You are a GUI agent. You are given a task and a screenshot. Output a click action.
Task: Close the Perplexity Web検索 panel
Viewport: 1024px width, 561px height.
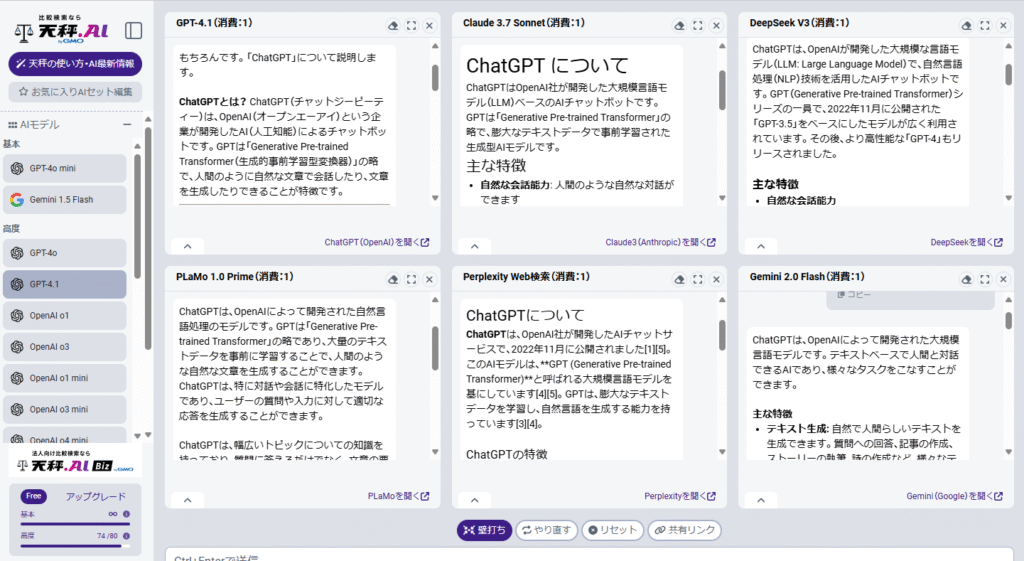pos(716,280)
